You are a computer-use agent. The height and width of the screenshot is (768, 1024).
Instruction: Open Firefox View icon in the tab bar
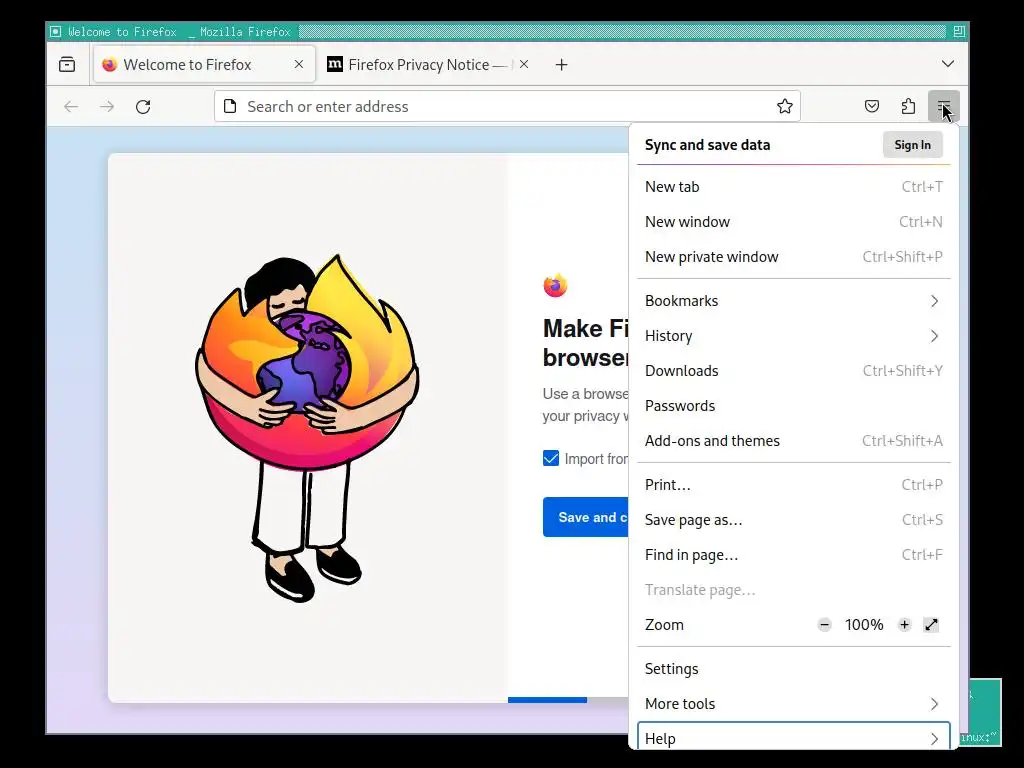[x=67, y=65]
